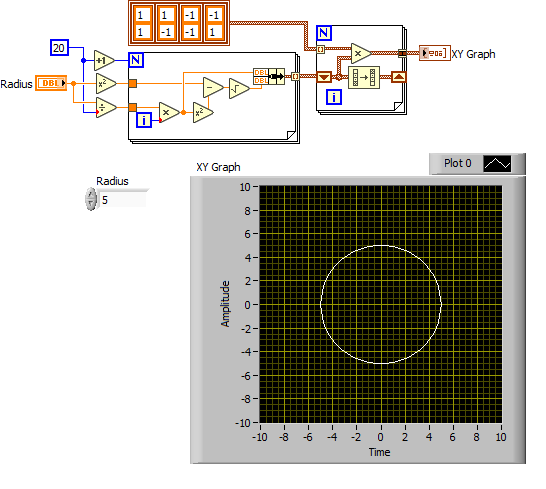Click the Radius increment/decrement stepper

pos(91,200)
